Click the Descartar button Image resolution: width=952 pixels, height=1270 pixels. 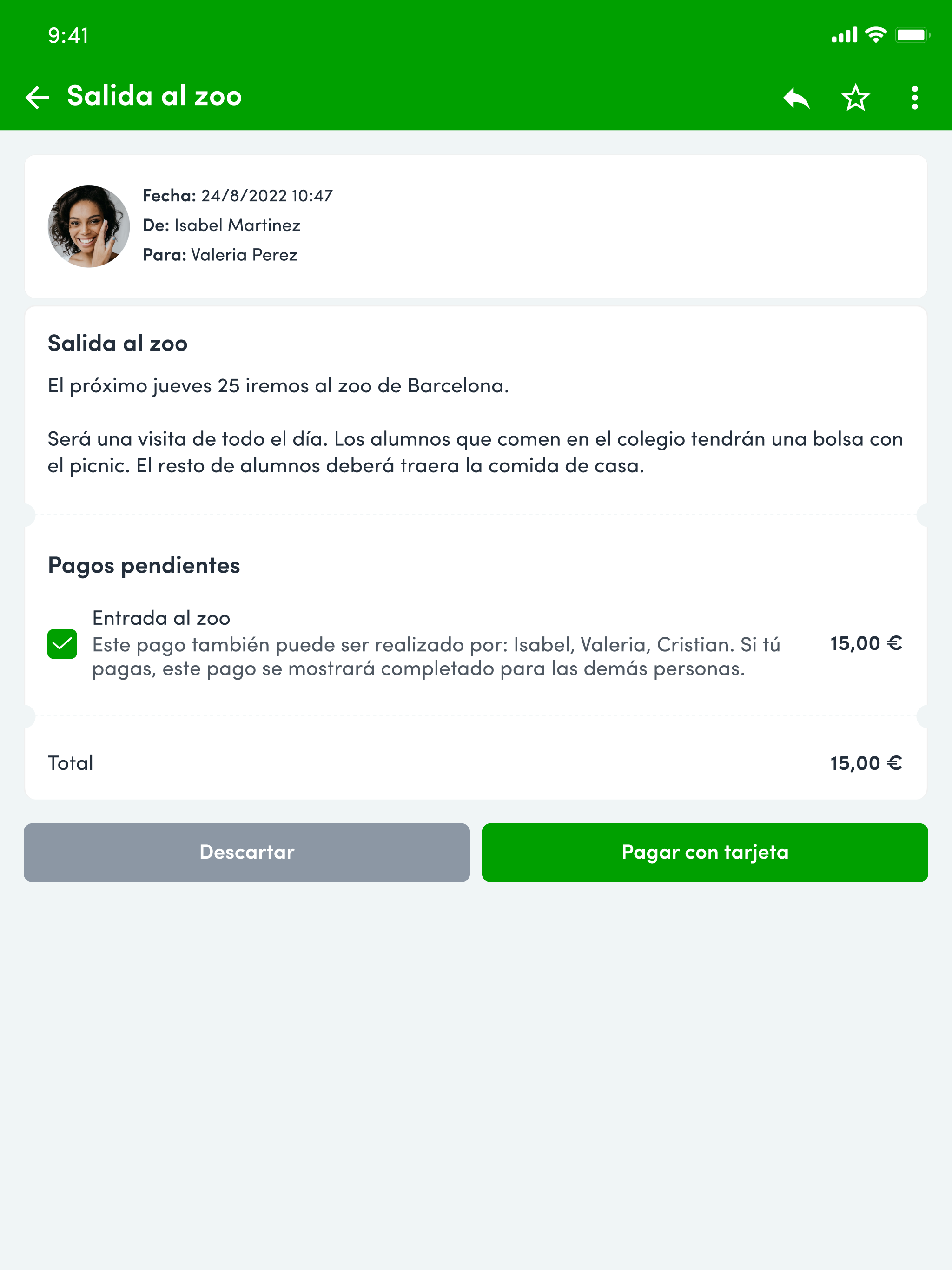(247, 852)
